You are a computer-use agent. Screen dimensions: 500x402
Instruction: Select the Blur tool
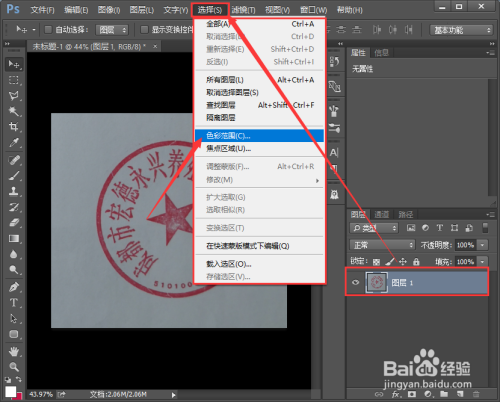(14, 254)
